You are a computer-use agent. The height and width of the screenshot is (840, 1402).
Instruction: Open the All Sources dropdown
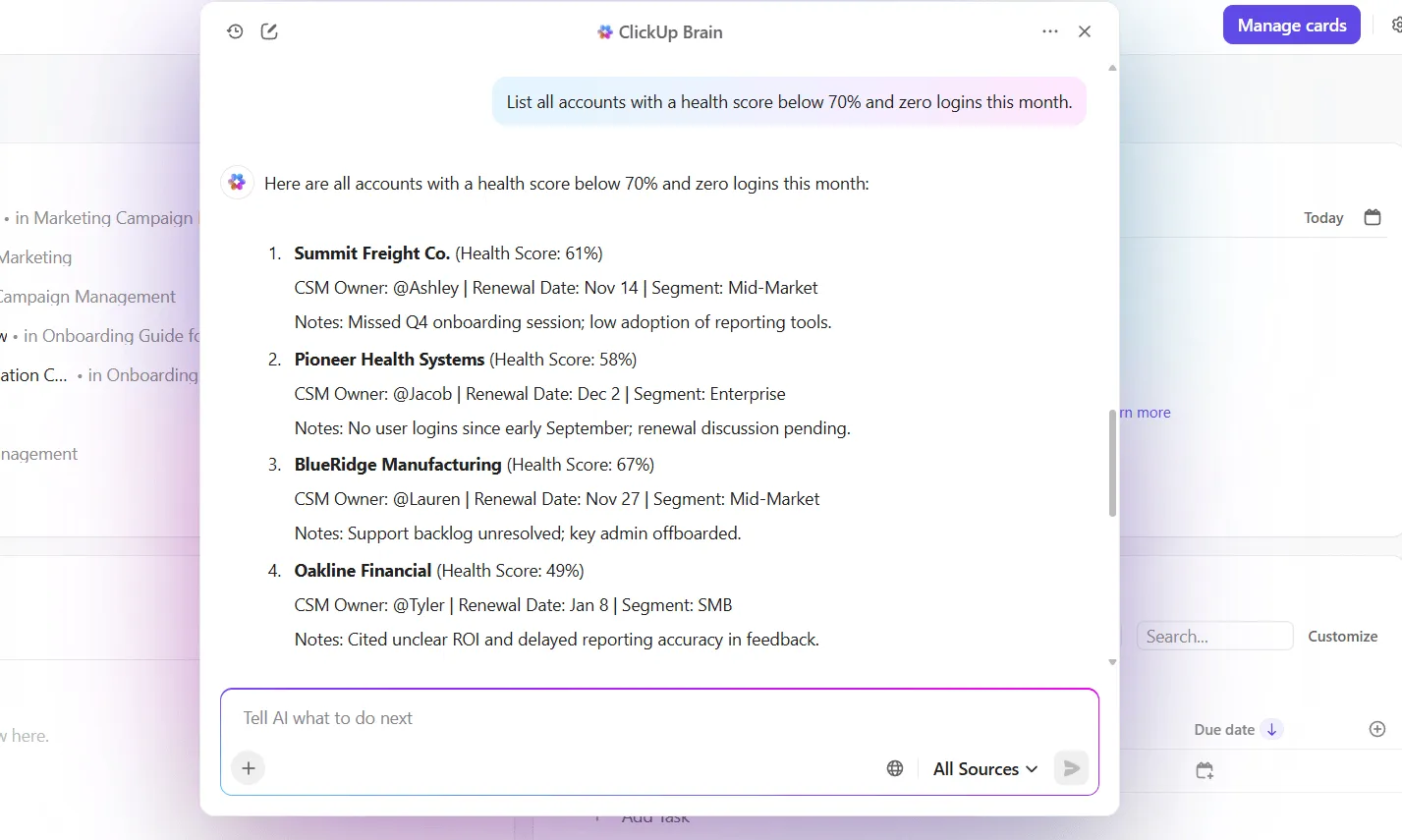[985, 768]
